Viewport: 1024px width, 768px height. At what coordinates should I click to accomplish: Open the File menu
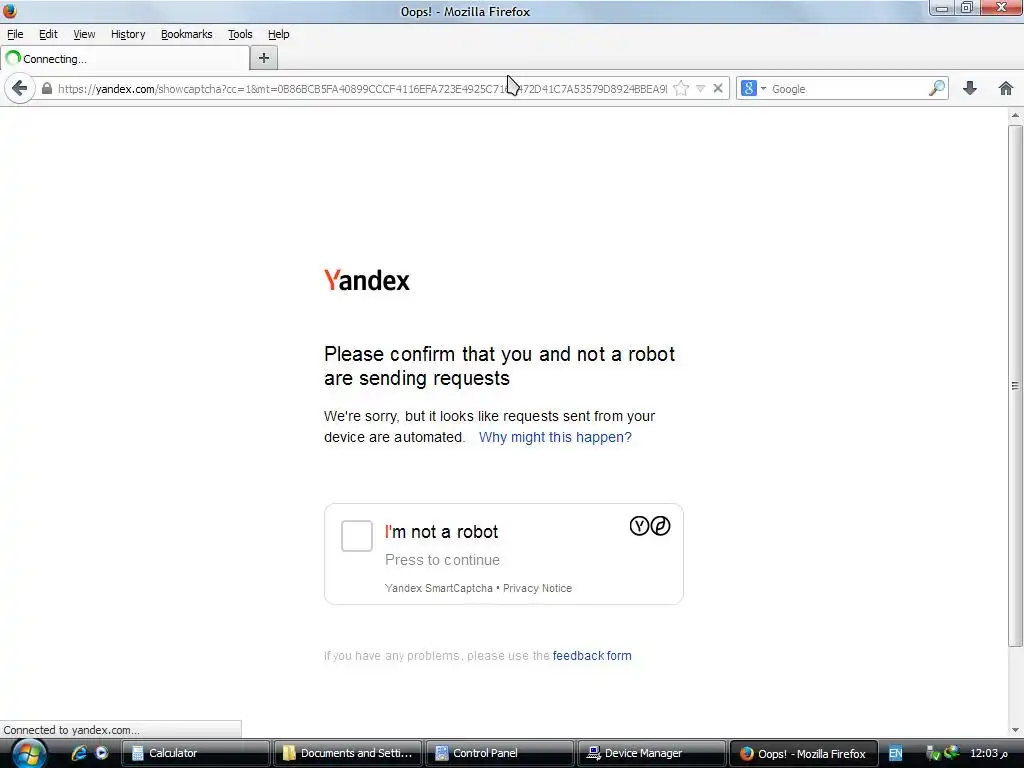pyautogui.click(x=15, y=35)
